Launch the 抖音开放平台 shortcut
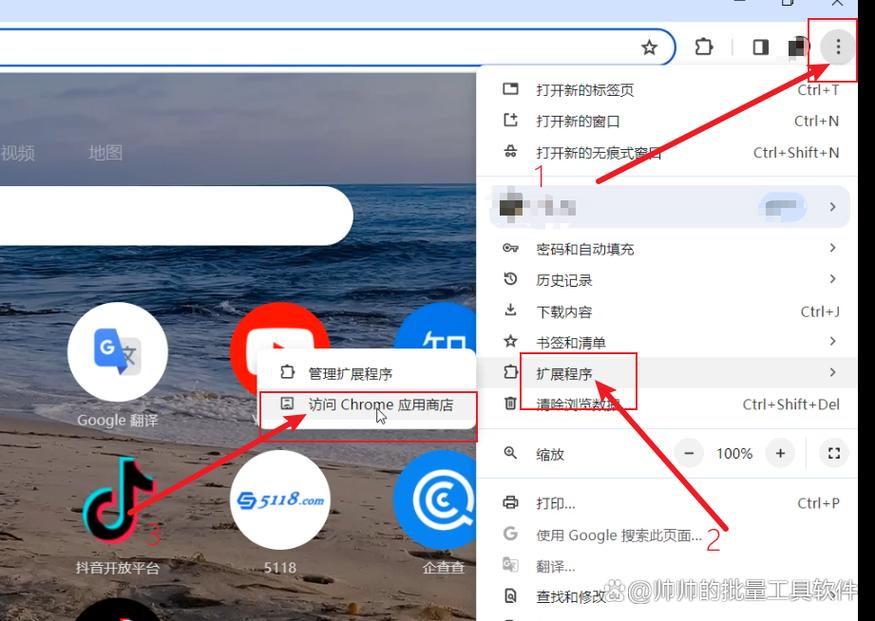The width and height of the screenshot is (875, 621). (118, 500)
